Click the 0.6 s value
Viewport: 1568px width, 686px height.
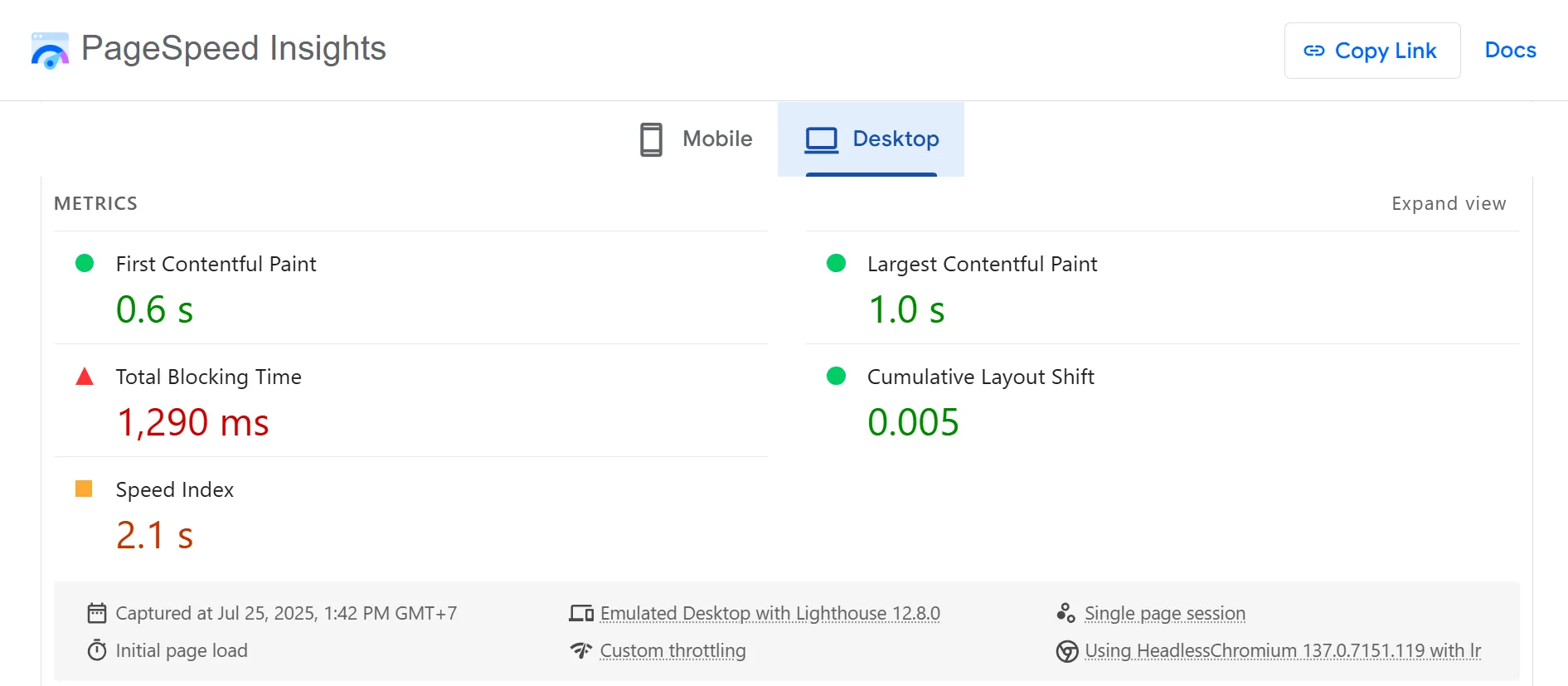point(154,309)
